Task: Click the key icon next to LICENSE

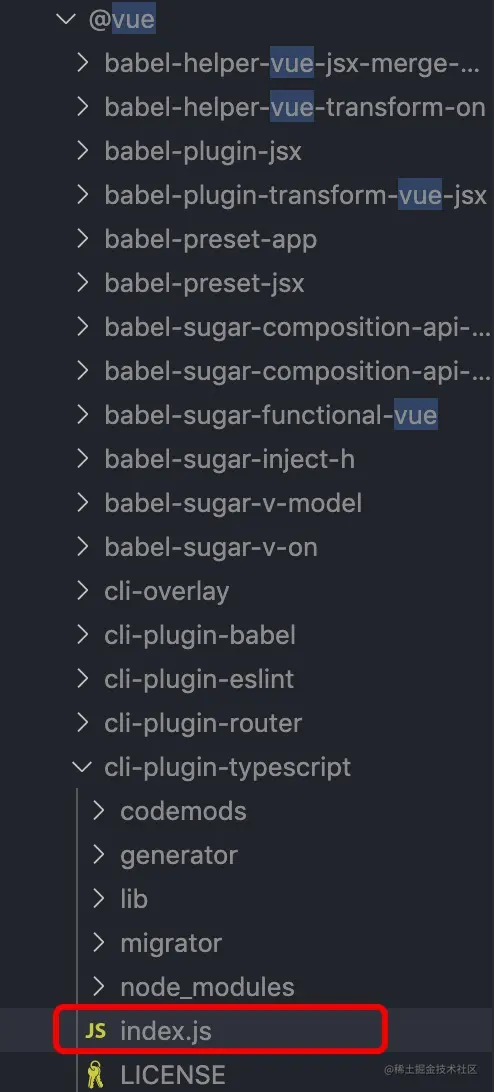Action: pyautogui.click(x=95, y=1075)
